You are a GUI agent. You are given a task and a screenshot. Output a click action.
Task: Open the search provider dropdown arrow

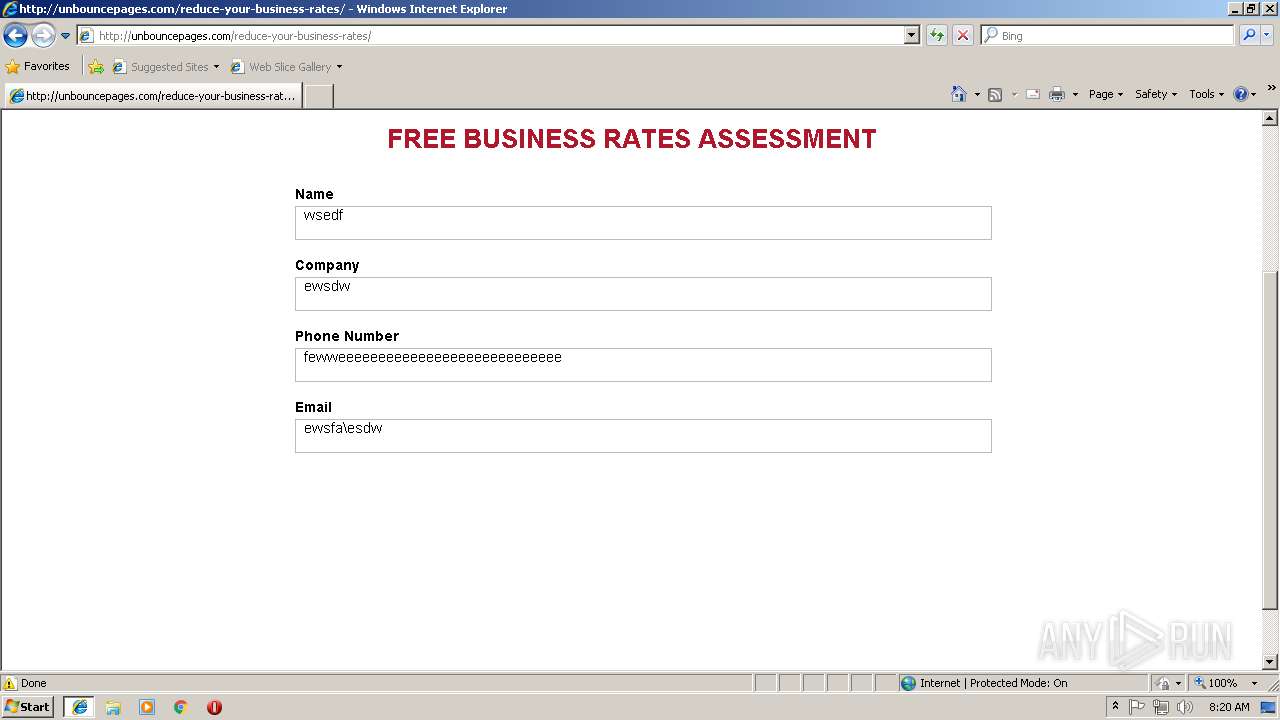[1267, 36]
